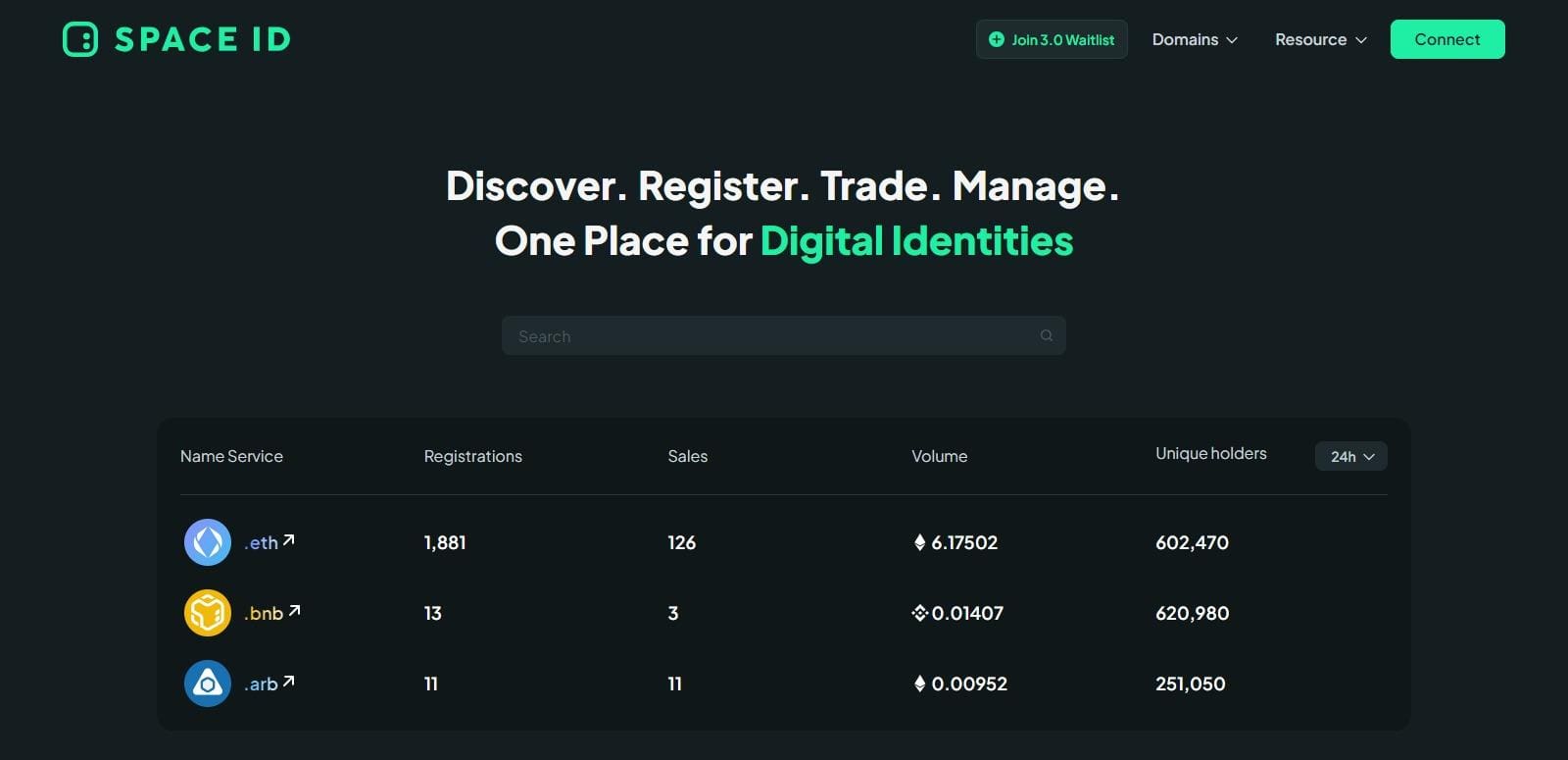1568x760 pixels.
Task: Click the Ethereum symbol beside 0.00952
Action: [919, 684]
